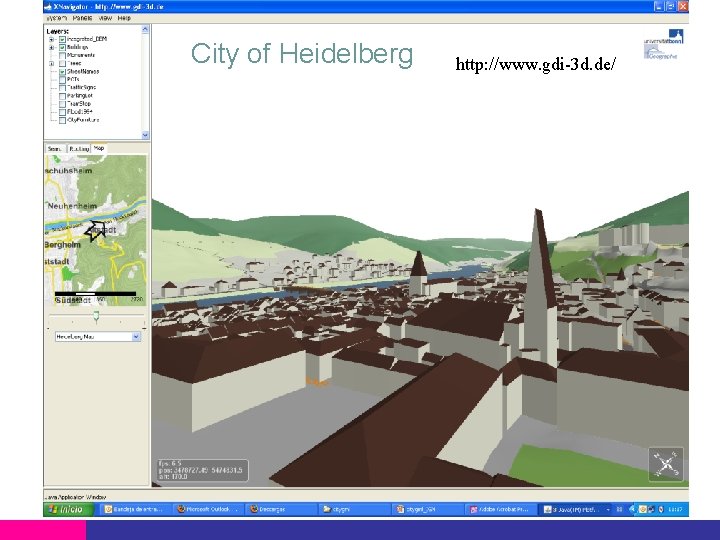720x540 pixels.
Task: Click the system tray clock
Action: click(675, 509)
